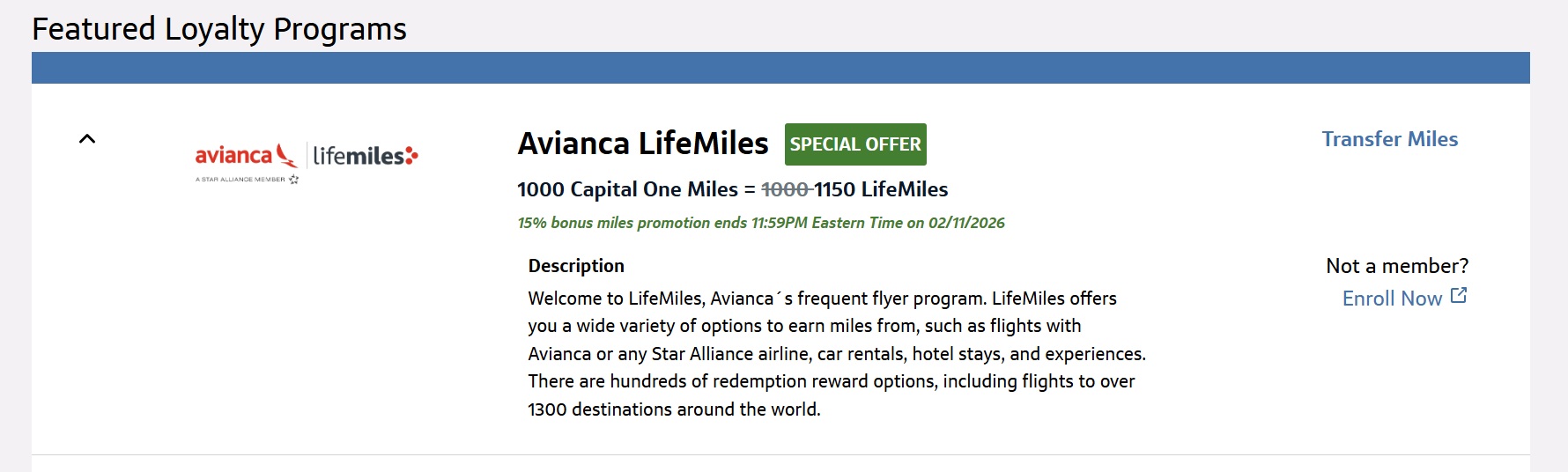Click the LifeMiles welcome description paragraph
The image size is (1568, 472).
835,354
